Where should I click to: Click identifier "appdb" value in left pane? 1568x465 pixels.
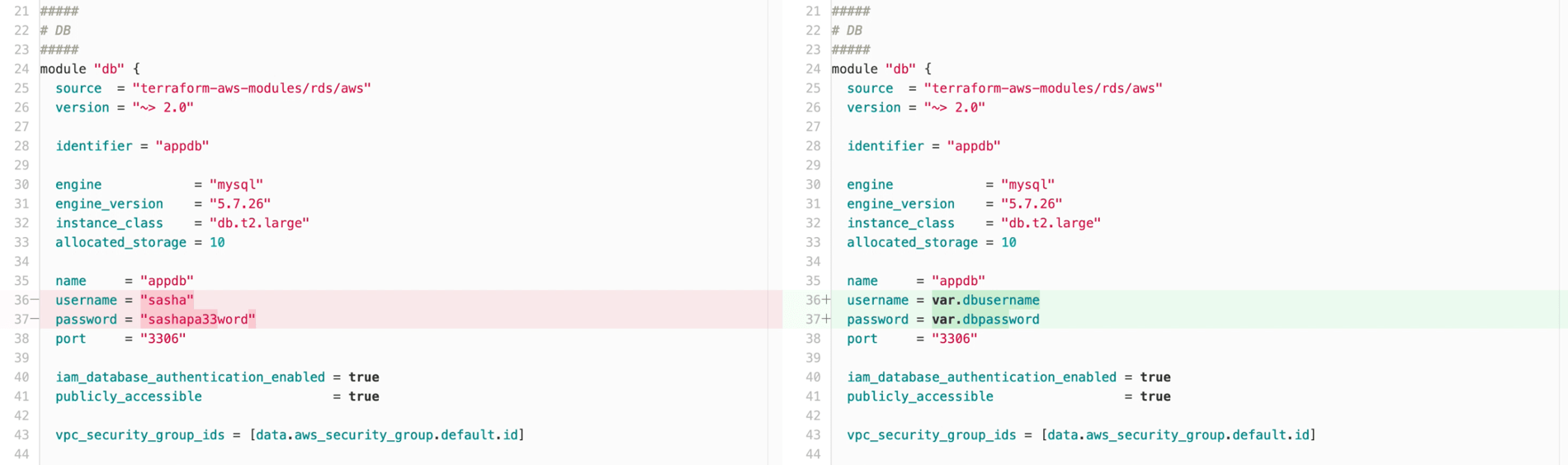coord(182,145)
